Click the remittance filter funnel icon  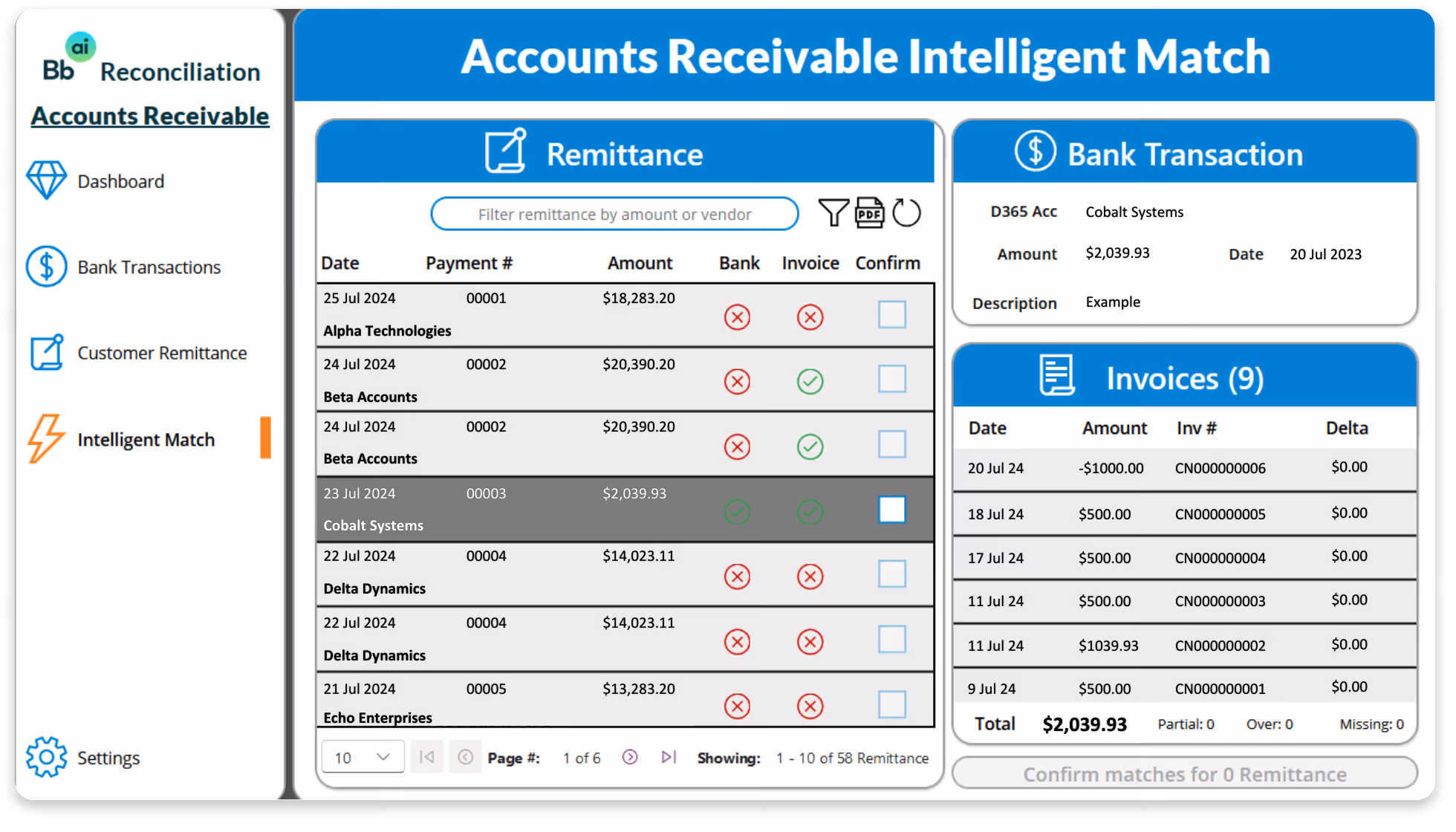click(x=833, y=213)
